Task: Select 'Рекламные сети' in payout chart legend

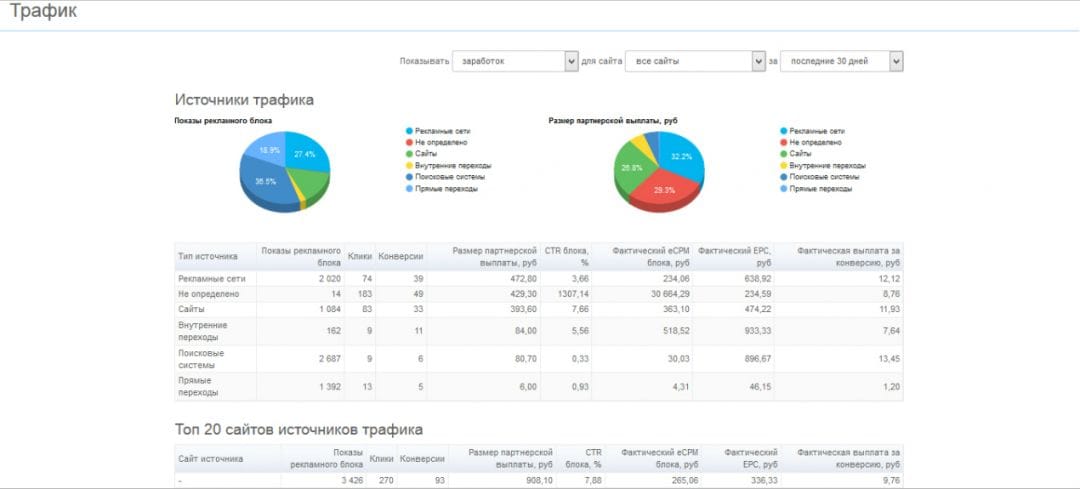Action: tap(817, 131)
